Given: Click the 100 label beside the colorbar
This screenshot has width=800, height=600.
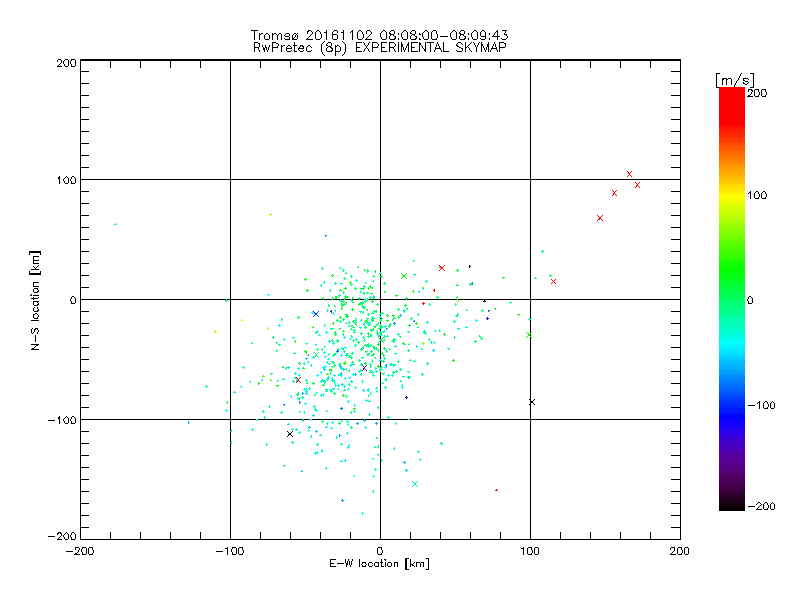Looking at the screenshot, I should [x=757, y=195].
